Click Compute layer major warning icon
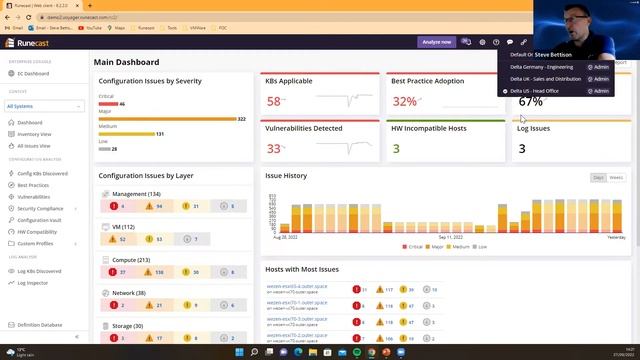 click(x=148, y=272)
